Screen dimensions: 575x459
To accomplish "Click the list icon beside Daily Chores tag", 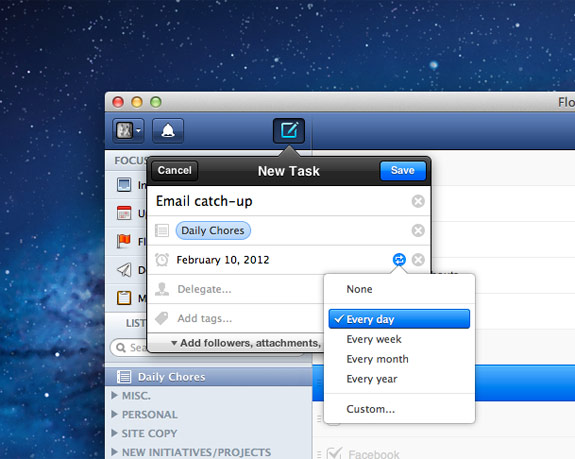I will click(162, 230).
